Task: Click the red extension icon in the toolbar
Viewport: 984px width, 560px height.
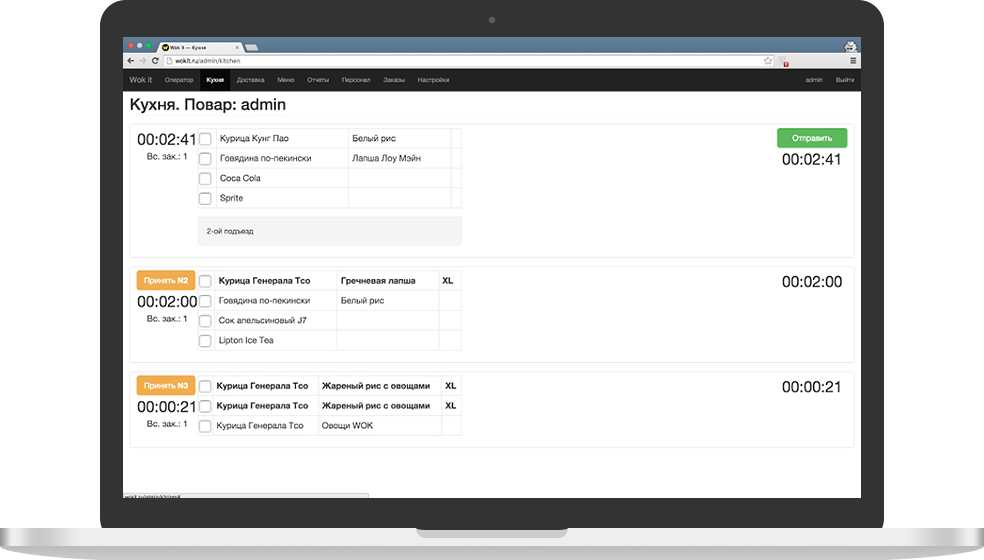Action: tap(786, 62)
